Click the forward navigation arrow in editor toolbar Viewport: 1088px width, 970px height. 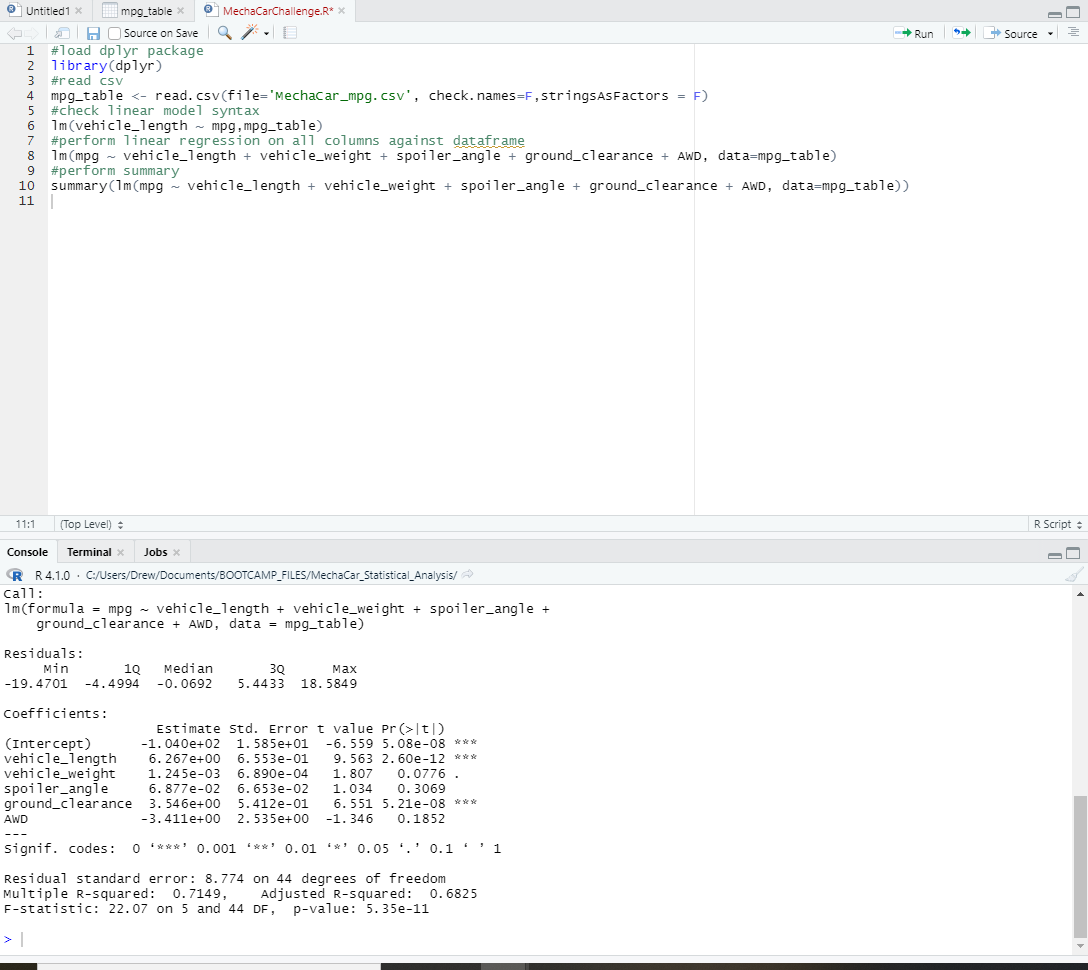(x=31, y=33)
